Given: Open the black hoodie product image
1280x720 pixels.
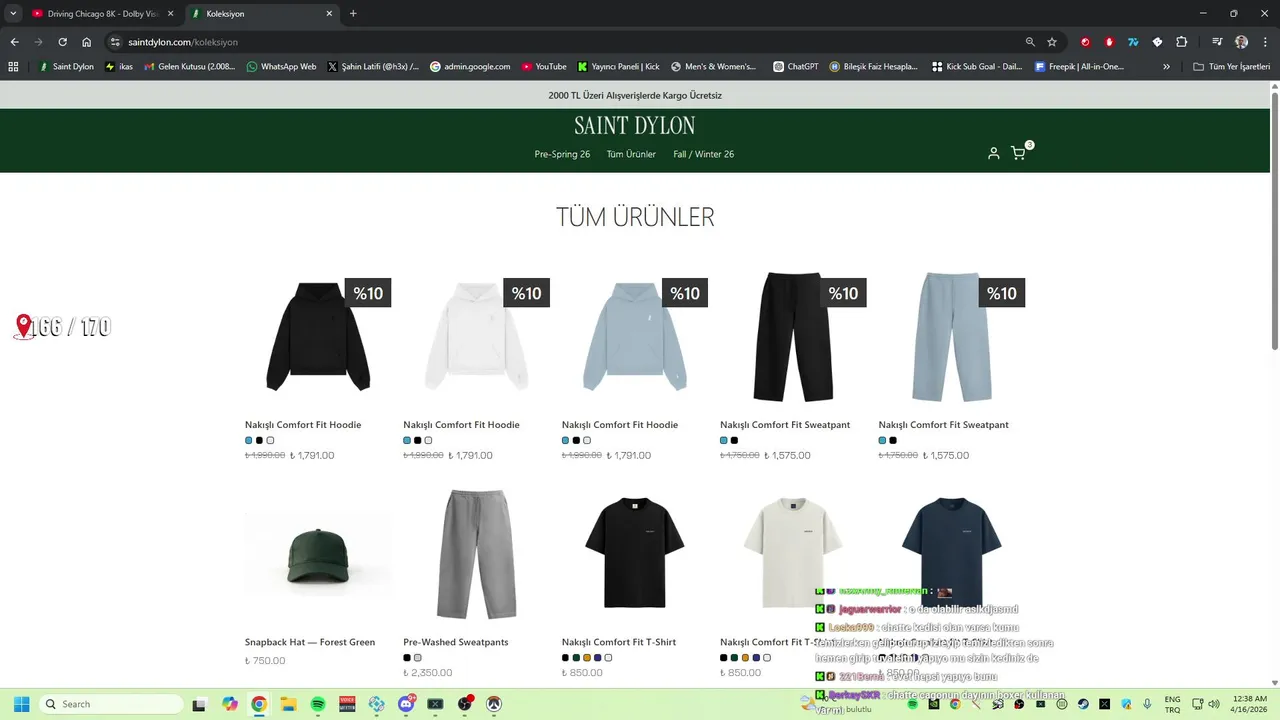Looking at the screenshot, I should [x=318, y=336].
